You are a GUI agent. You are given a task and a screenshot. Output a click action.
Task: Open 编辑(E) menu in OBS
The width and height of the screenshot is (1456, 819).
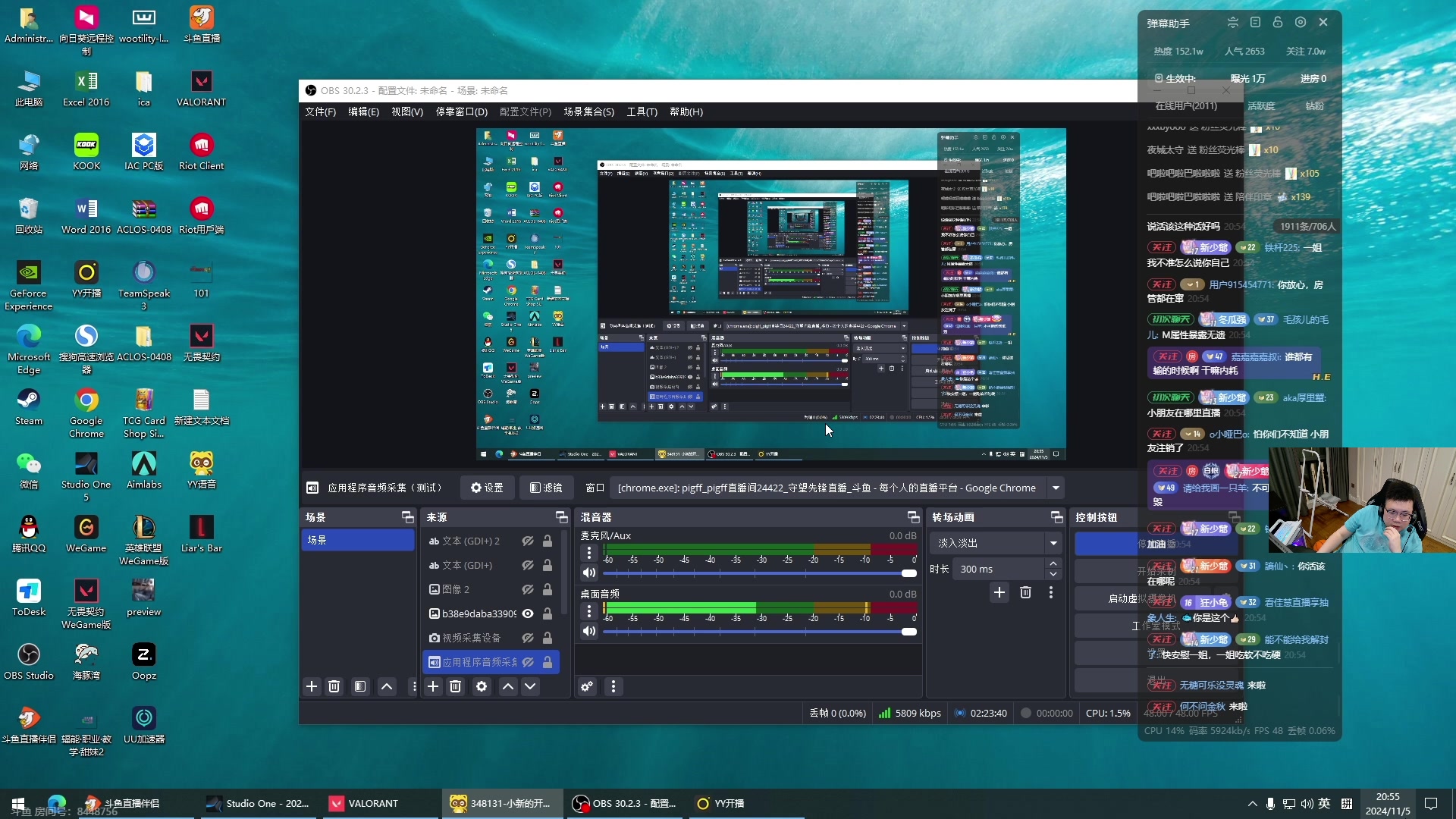[363, 112]
